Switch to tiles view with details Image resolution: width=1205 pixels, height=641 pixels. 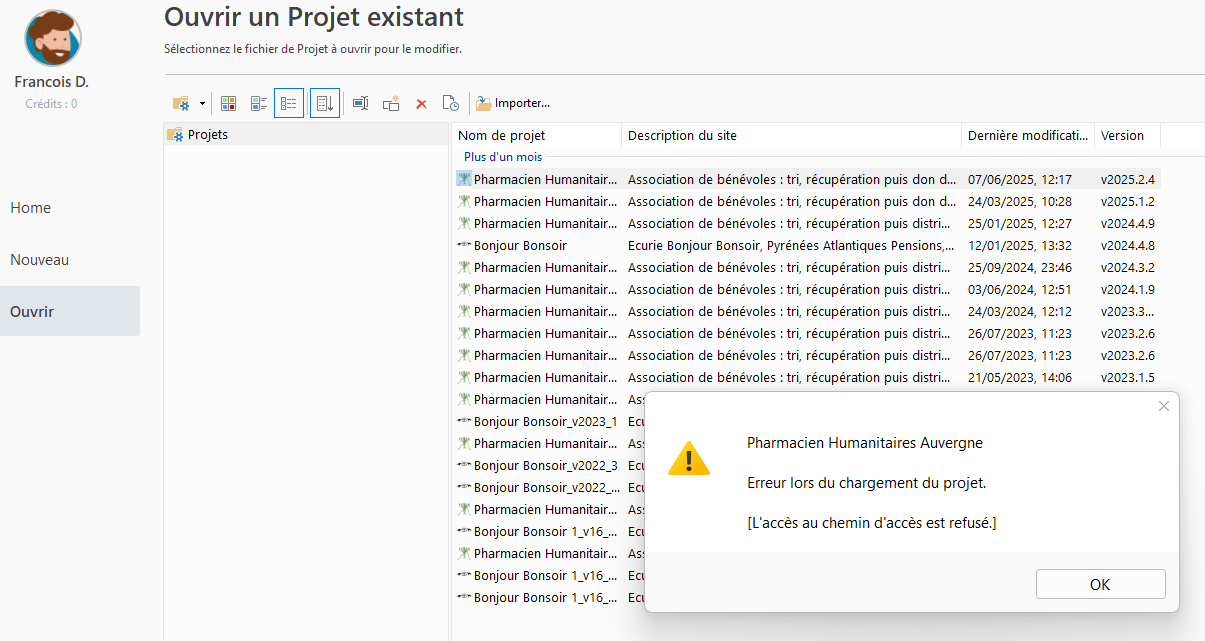click(259, 103)
